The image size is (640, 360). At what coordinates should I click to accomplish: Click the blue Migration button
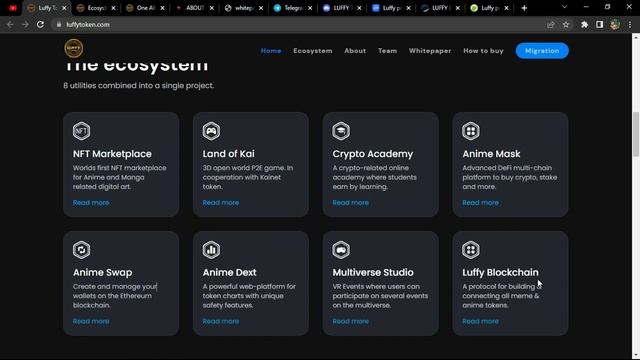[x=542, y=51]
